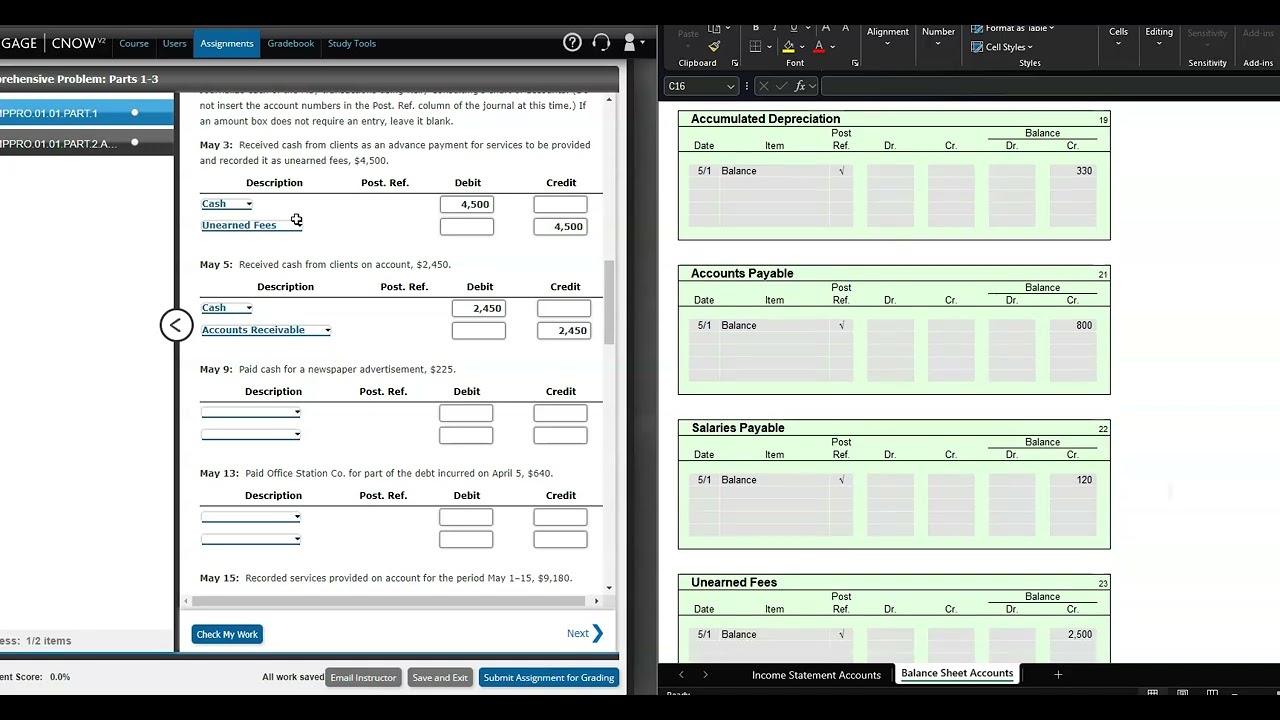Click the yellow fill color bucket
1280x720 pixels.
pyautogui.click(x=788, y=47)
